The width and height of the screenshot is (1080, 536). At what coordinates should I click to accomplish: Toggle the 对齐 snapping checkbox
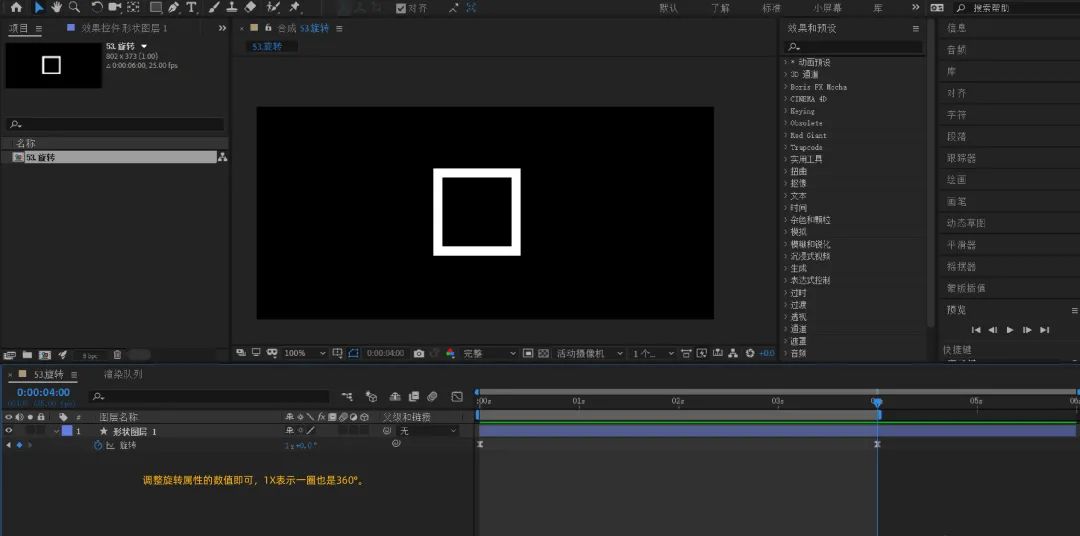tap(401, 8)
